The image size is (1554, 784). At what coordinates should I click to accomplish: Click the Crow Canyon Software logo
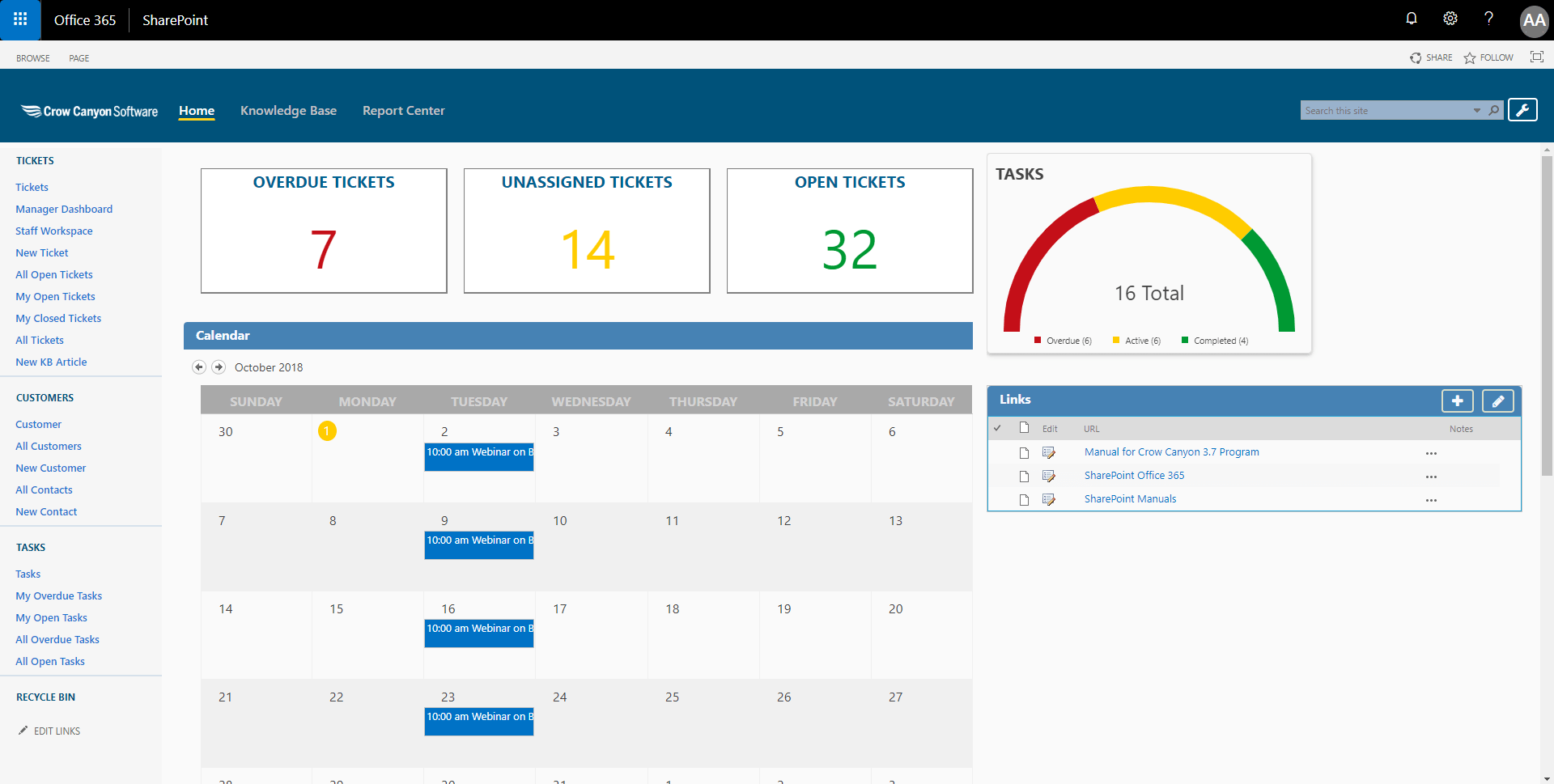click(89, 111)
